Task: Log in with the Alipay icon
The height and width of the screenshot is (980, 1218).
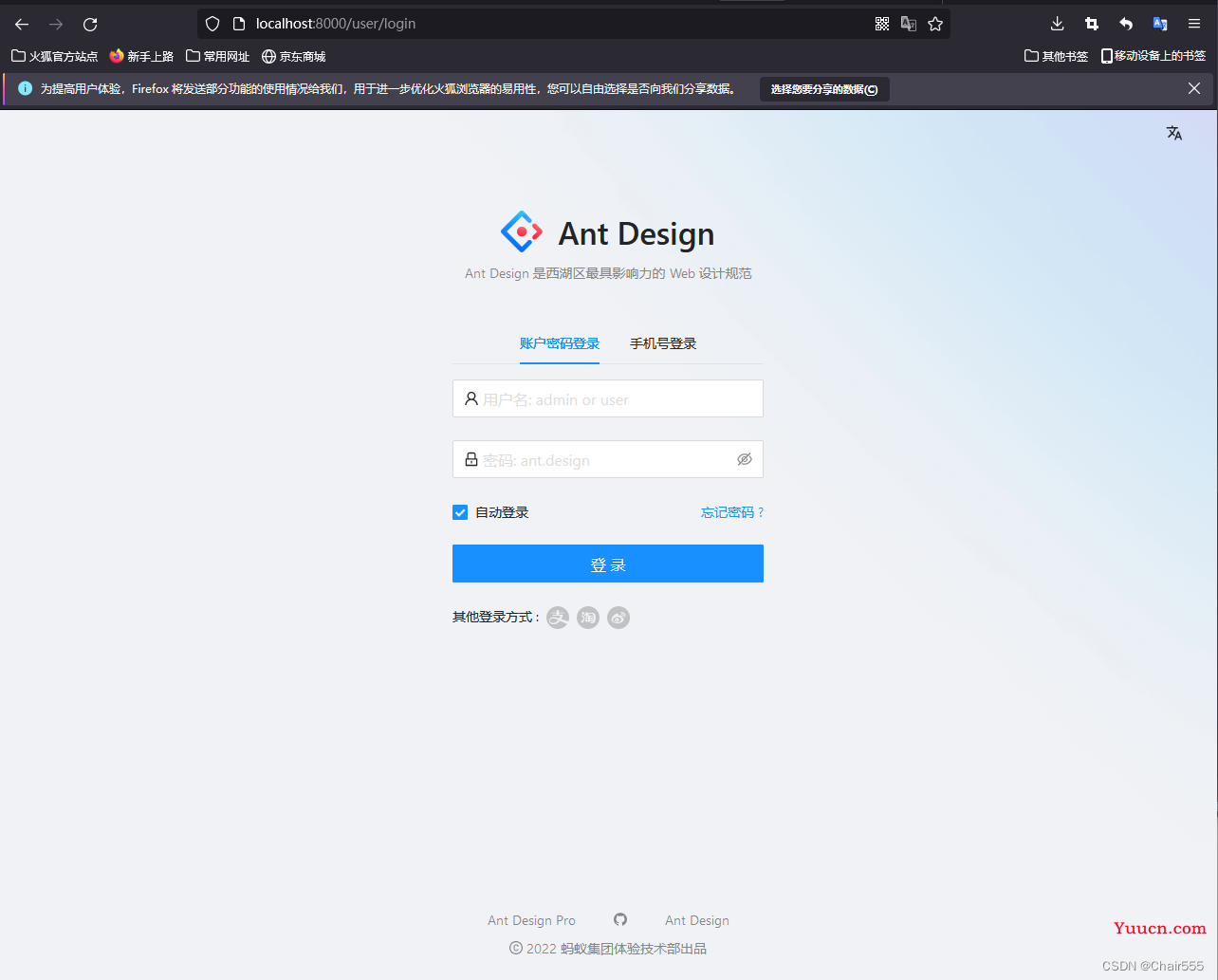Action: click(x=558, y=618)
